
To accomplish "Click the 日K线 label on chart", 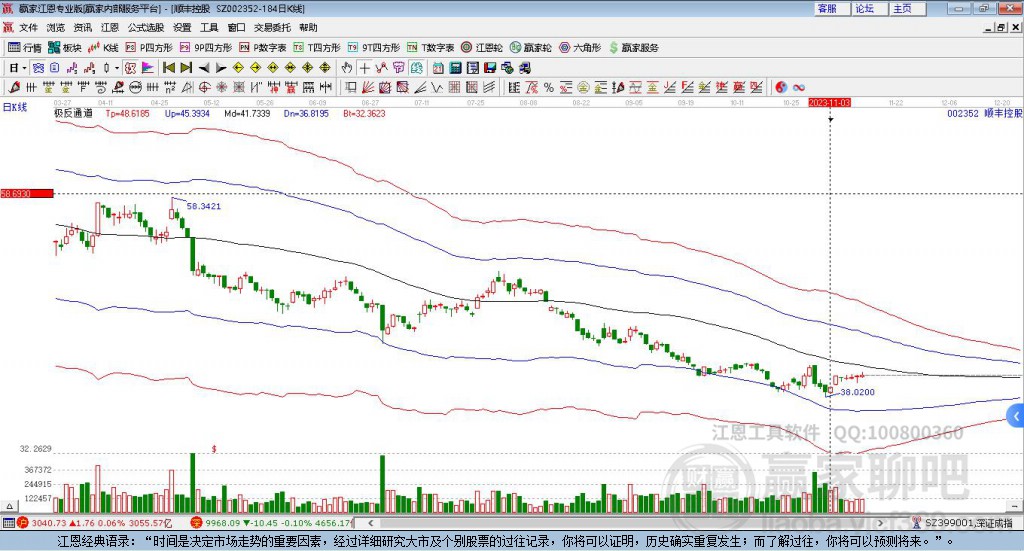I will pos(15,107).
